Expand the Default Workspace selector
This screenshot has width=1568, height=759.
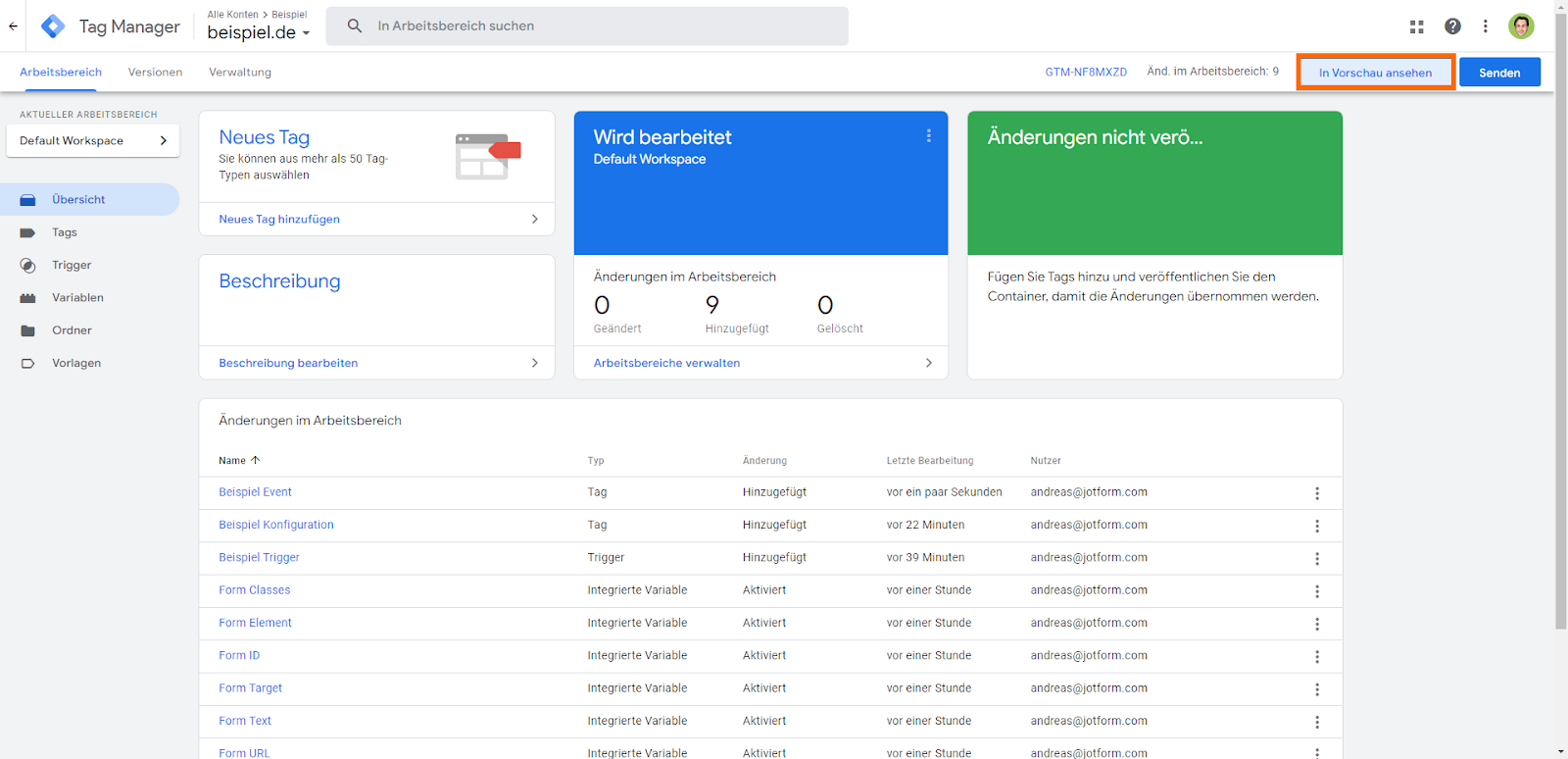pos(93,141)
